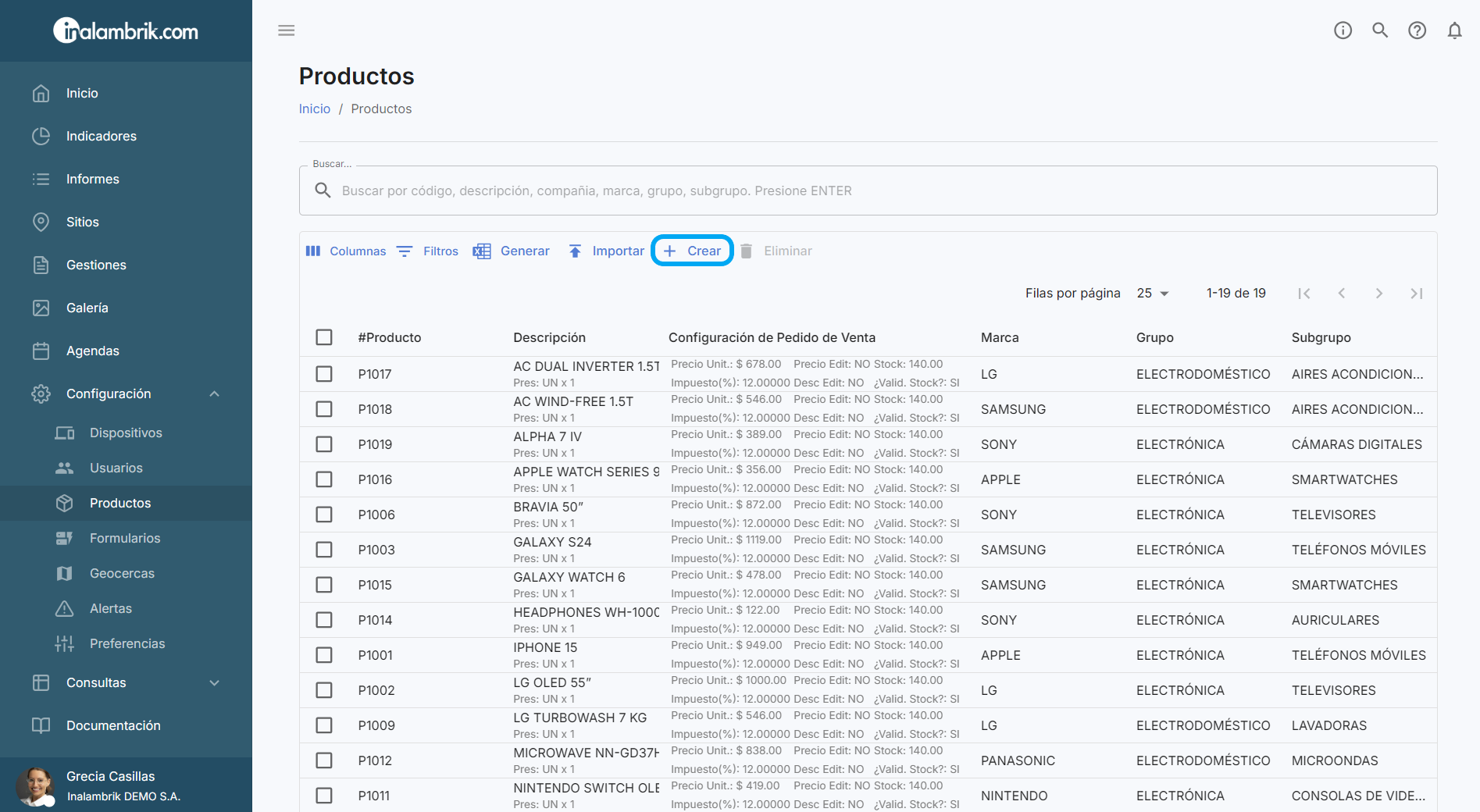The height and width of the screenshot is (812, 1480).
Task: Open the Columnas column selector
Action: pos(346,251)
